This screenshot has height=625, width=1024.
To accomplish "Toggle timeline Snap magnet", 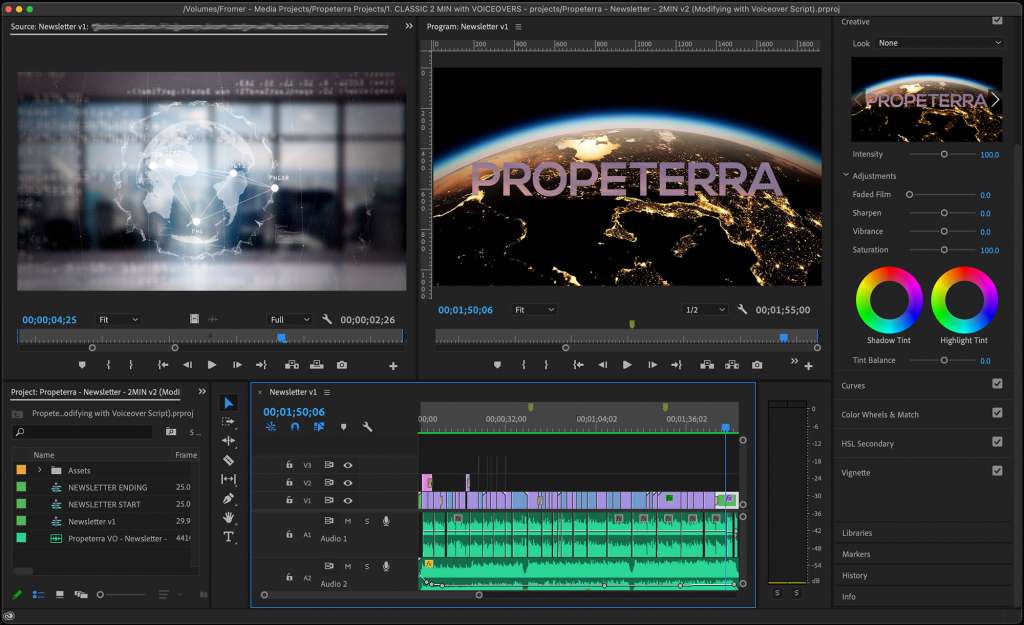I will 295,426.
